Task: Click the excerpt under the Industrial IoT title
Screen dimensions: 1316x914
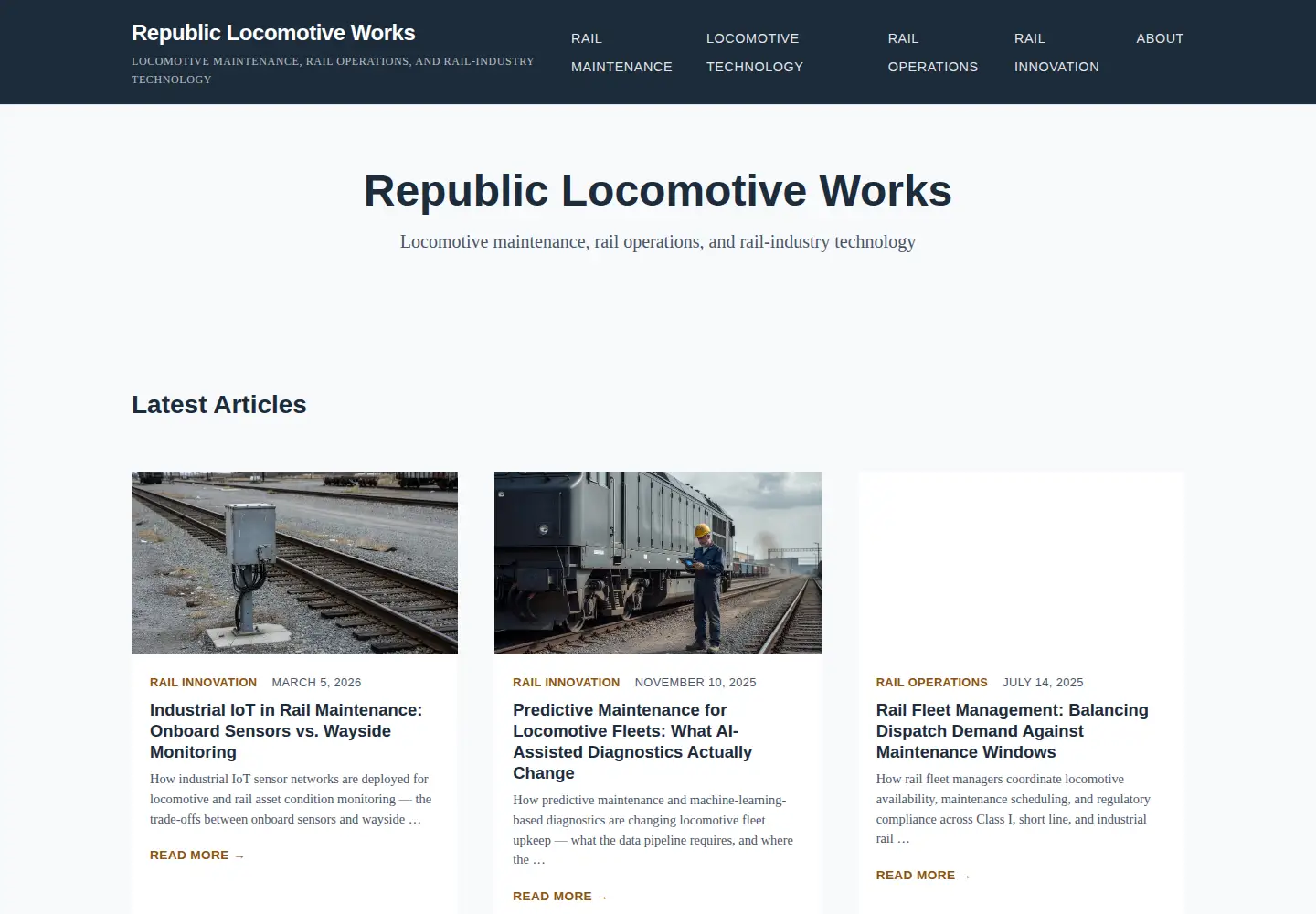Action: tap(291, 800)
